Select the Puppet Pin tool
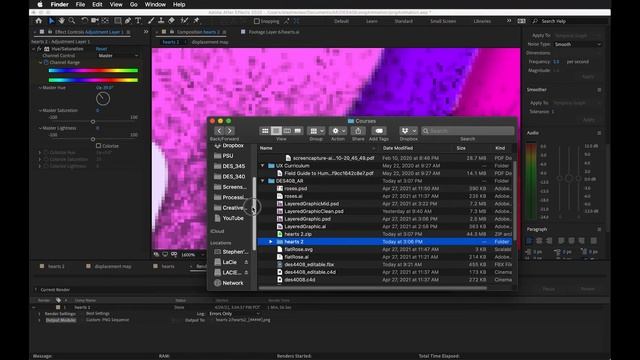Viewport: 640px width, 360px height. pyautogui.click(x=196, y=20)
